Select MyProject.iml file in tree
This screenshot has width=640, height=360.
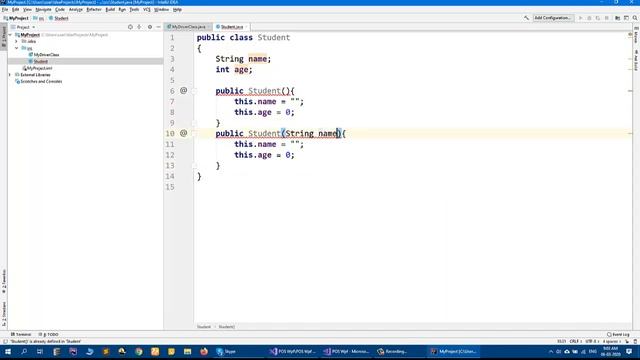click(39, 68)
